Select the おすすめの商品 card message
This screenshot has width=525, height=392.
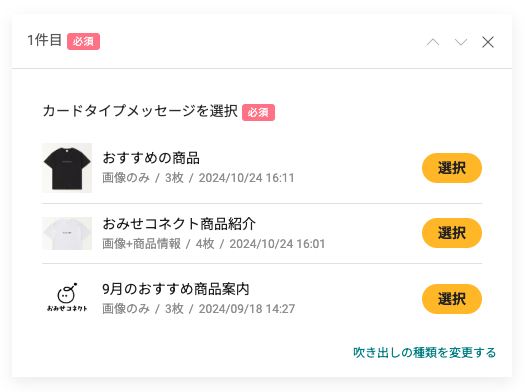[x=452, y=168]
